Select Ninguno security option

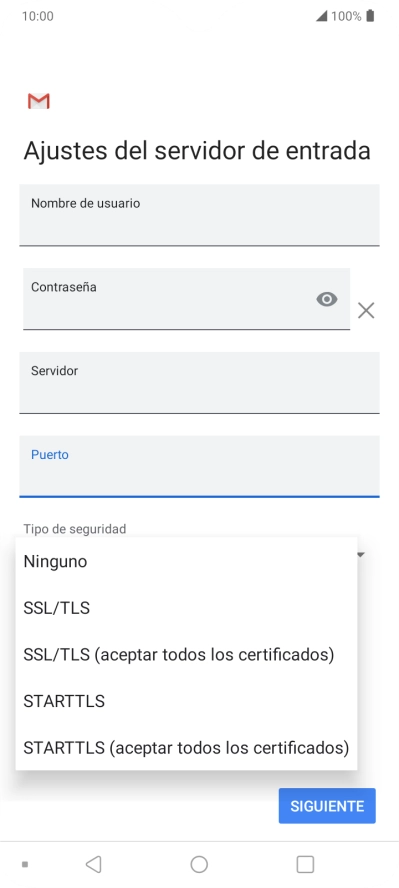[186, 561]
